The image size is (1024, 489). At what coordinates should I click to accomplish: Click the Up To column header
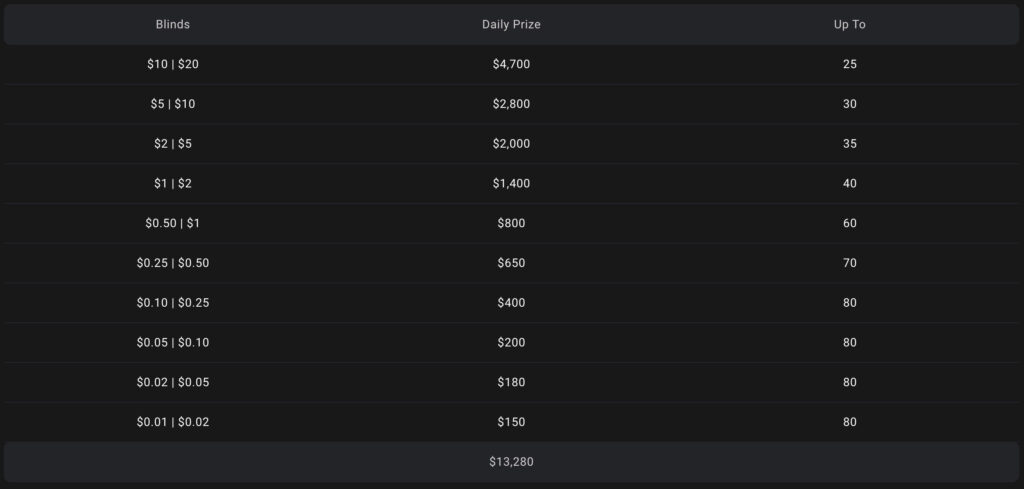(850, 24)
